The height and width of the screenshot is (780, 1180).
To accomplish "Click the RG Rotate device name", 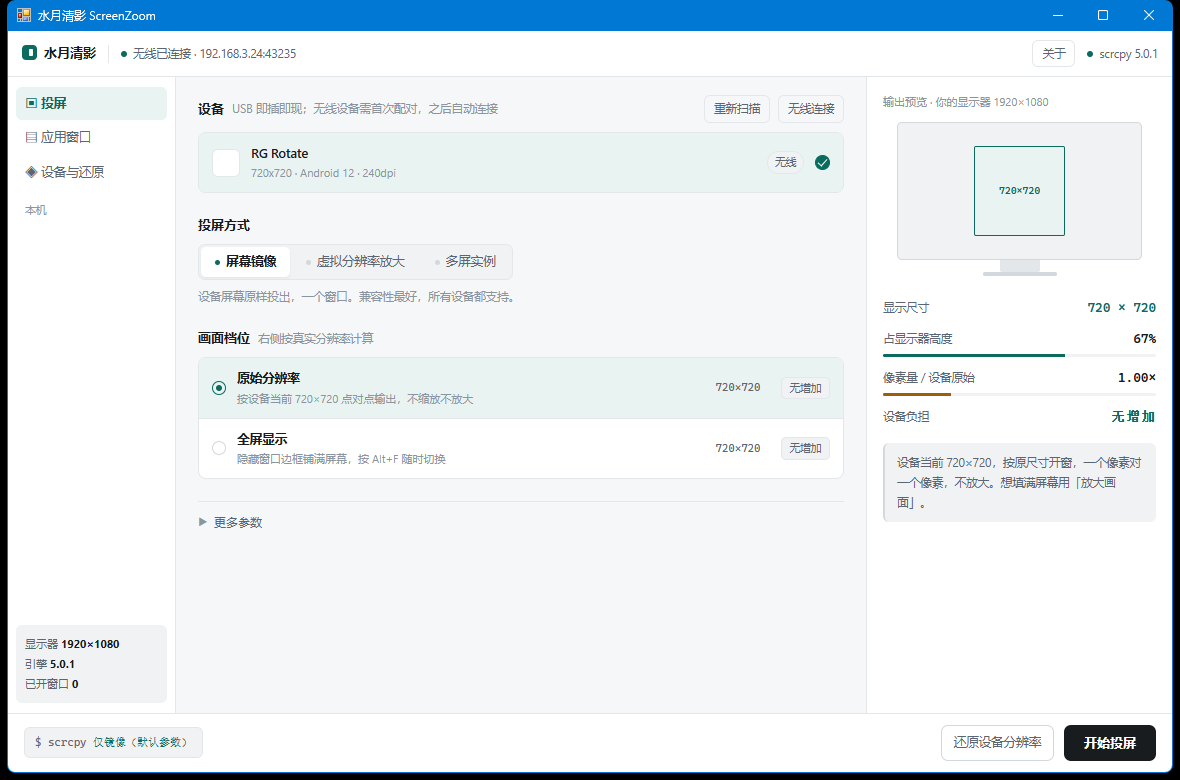I will point(280,154).
